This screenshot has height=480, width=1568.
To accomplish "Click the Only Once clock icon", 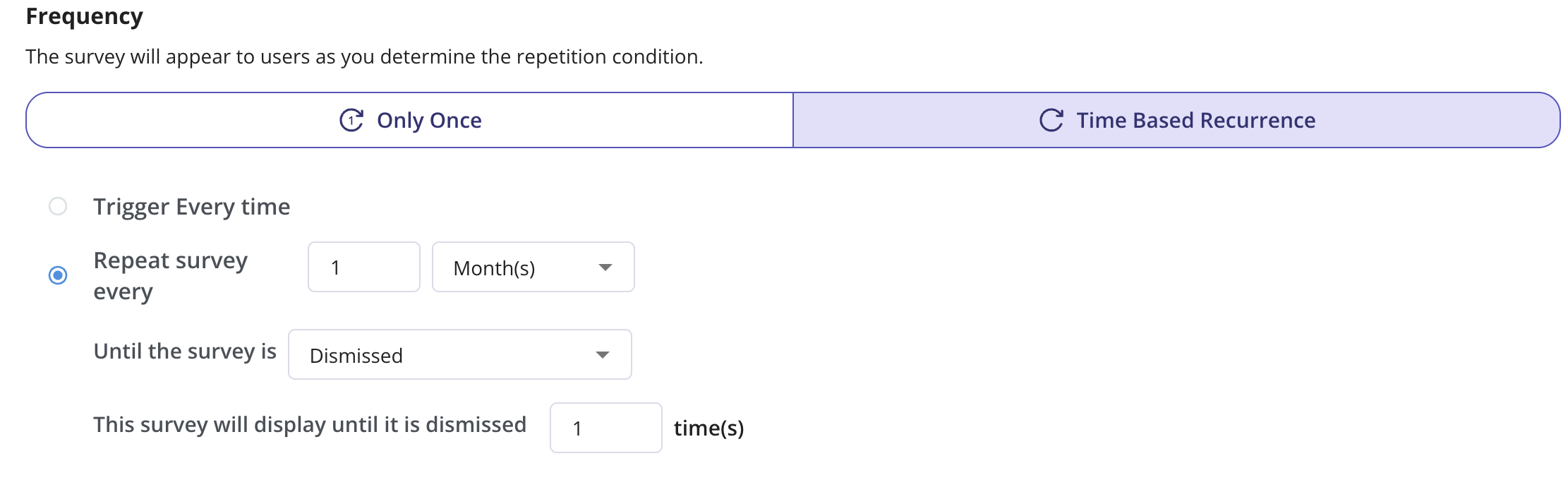I will coord(351,120).
